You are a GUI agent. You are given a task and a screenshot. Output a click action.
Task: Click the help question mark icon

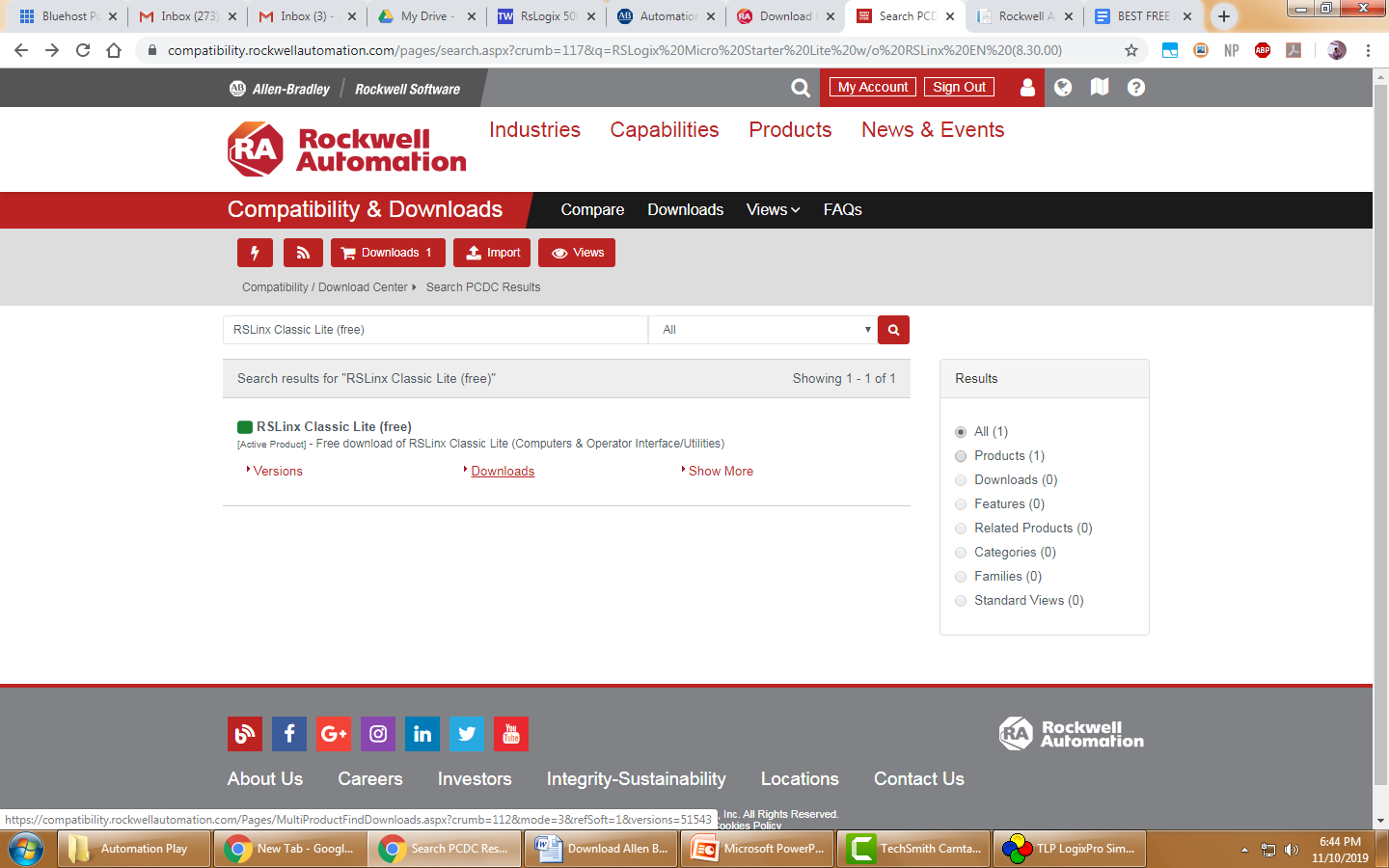click(1136, 88)
